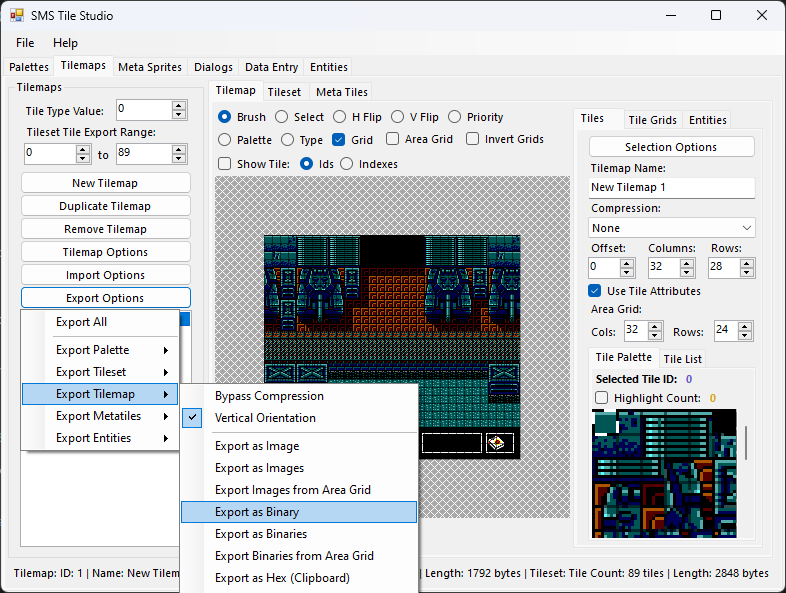Increase the Area Grid Cols spinner
This screenshot has width=786, height=593.
(x=655, y=326)
